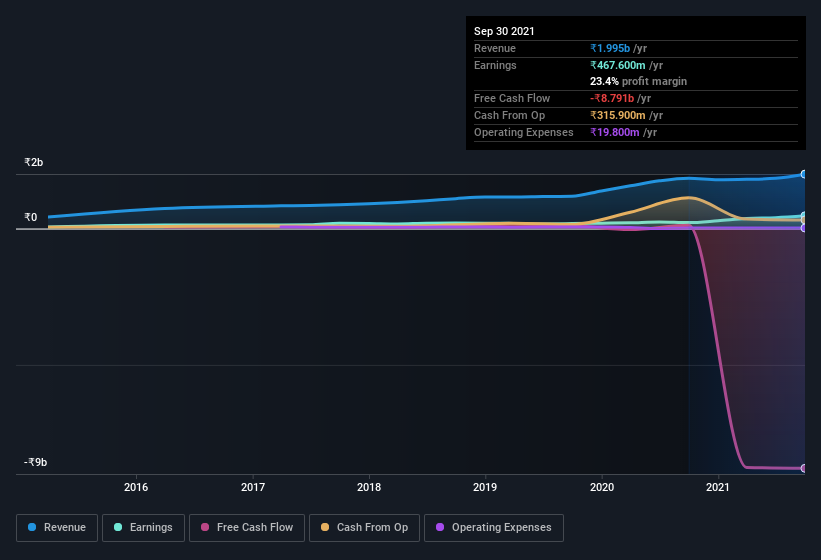Click the 2016 x-axis label
Screen dimensions: 821x560
[x=136, y=487]
